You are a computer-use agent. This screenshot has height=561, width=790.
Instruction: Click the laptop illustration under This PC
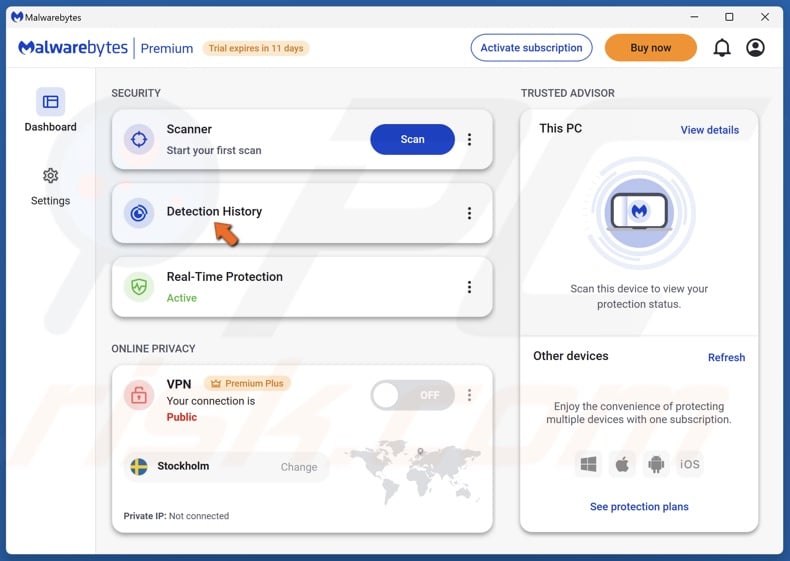639,212
